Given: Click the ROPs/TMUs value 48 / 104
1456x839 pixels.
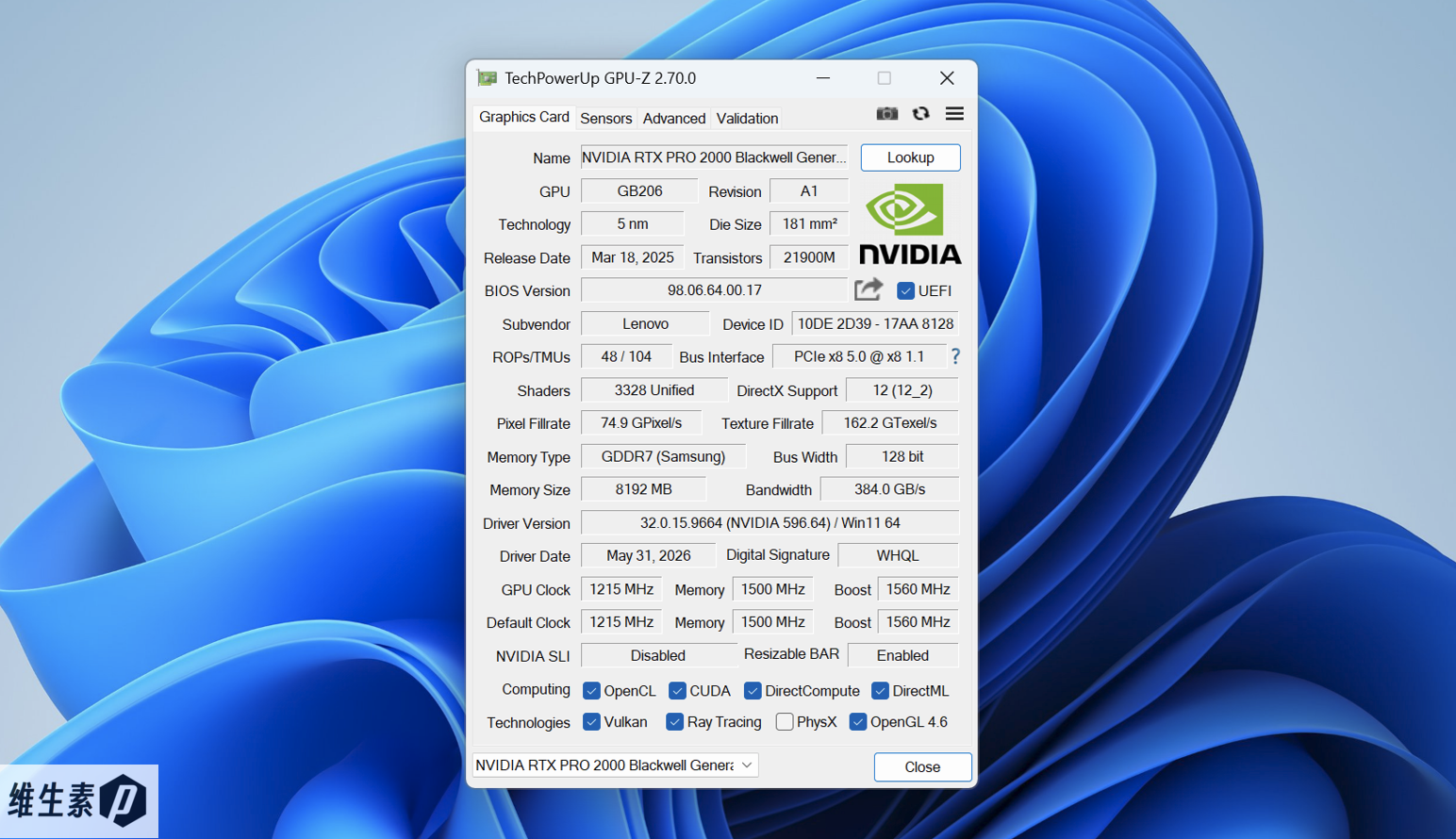Looking at the screenshot, I should 626,356.
